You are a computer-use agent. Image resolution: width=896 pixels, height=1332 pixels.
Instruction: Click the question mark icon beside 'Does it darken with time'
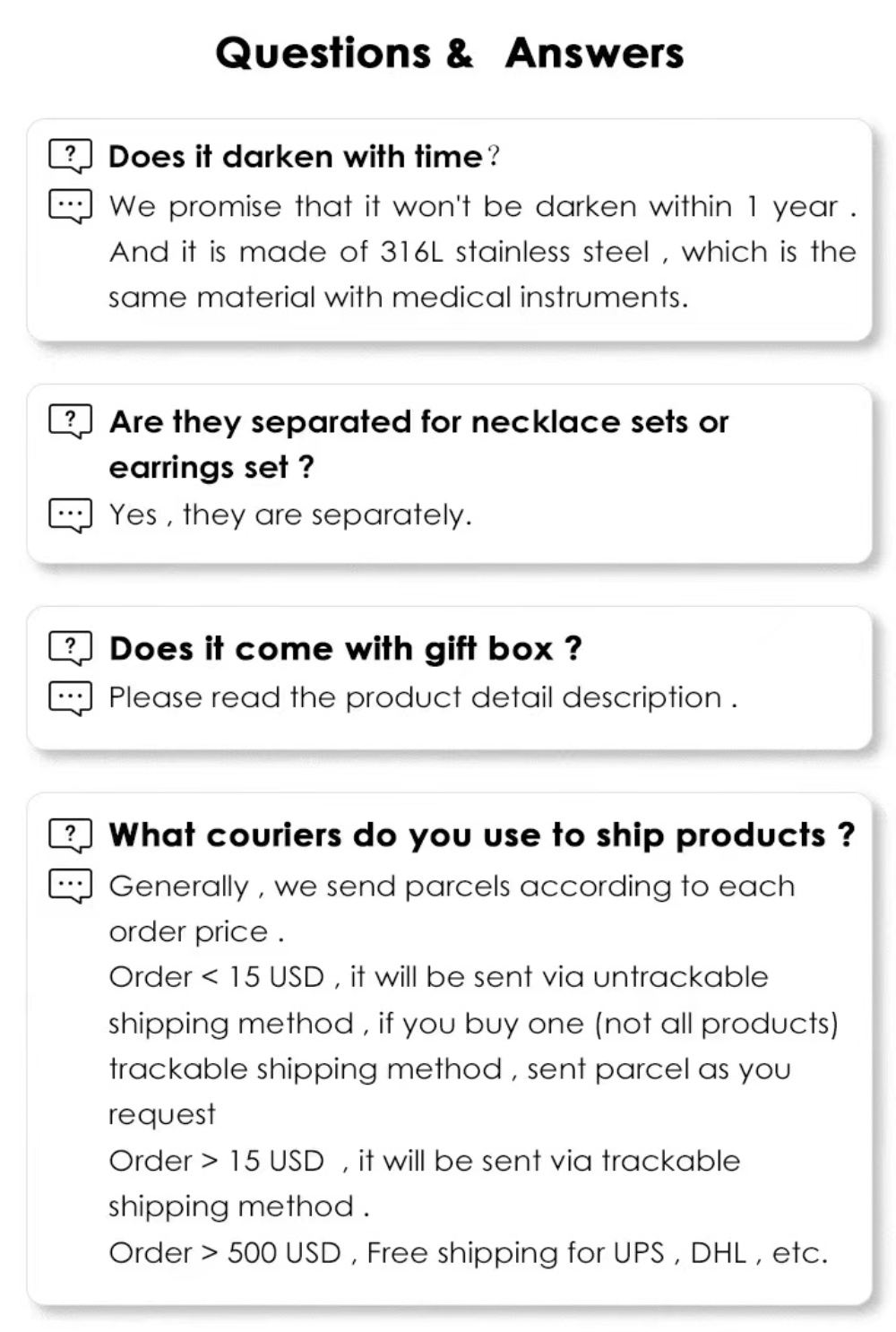click(70, 156)
